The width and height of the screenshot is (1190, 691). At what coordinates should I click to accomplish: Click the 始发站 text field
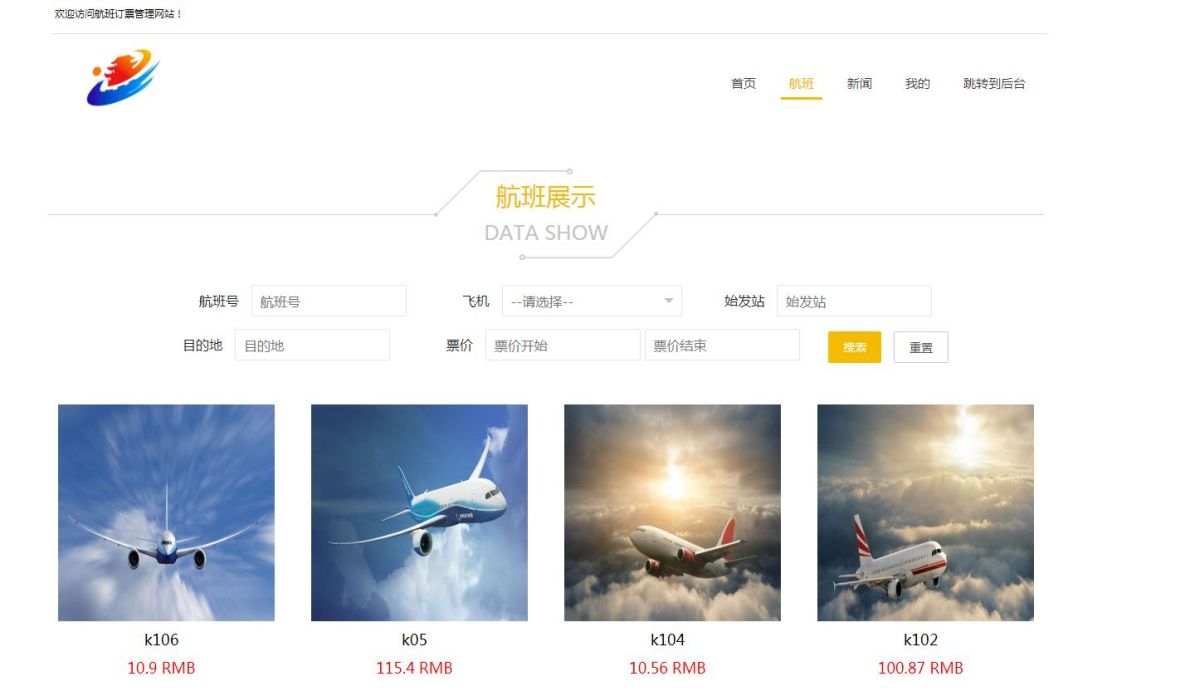click(x=854, y=301)
